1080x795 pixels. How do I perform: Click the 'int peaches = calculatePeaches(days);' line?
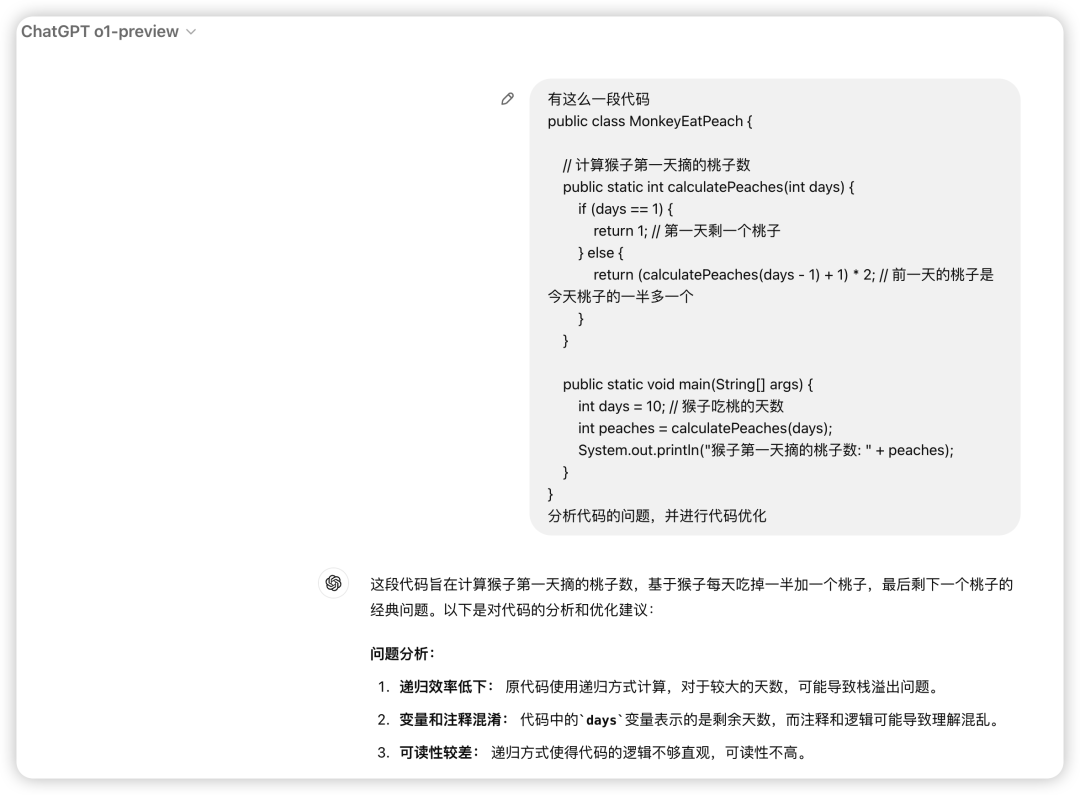704,428
